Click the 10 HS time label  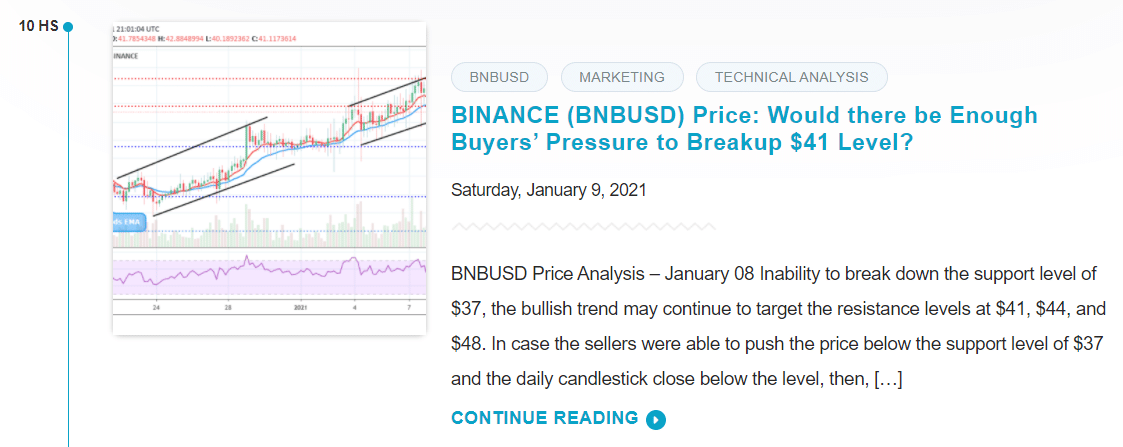(x=39, y=27)
